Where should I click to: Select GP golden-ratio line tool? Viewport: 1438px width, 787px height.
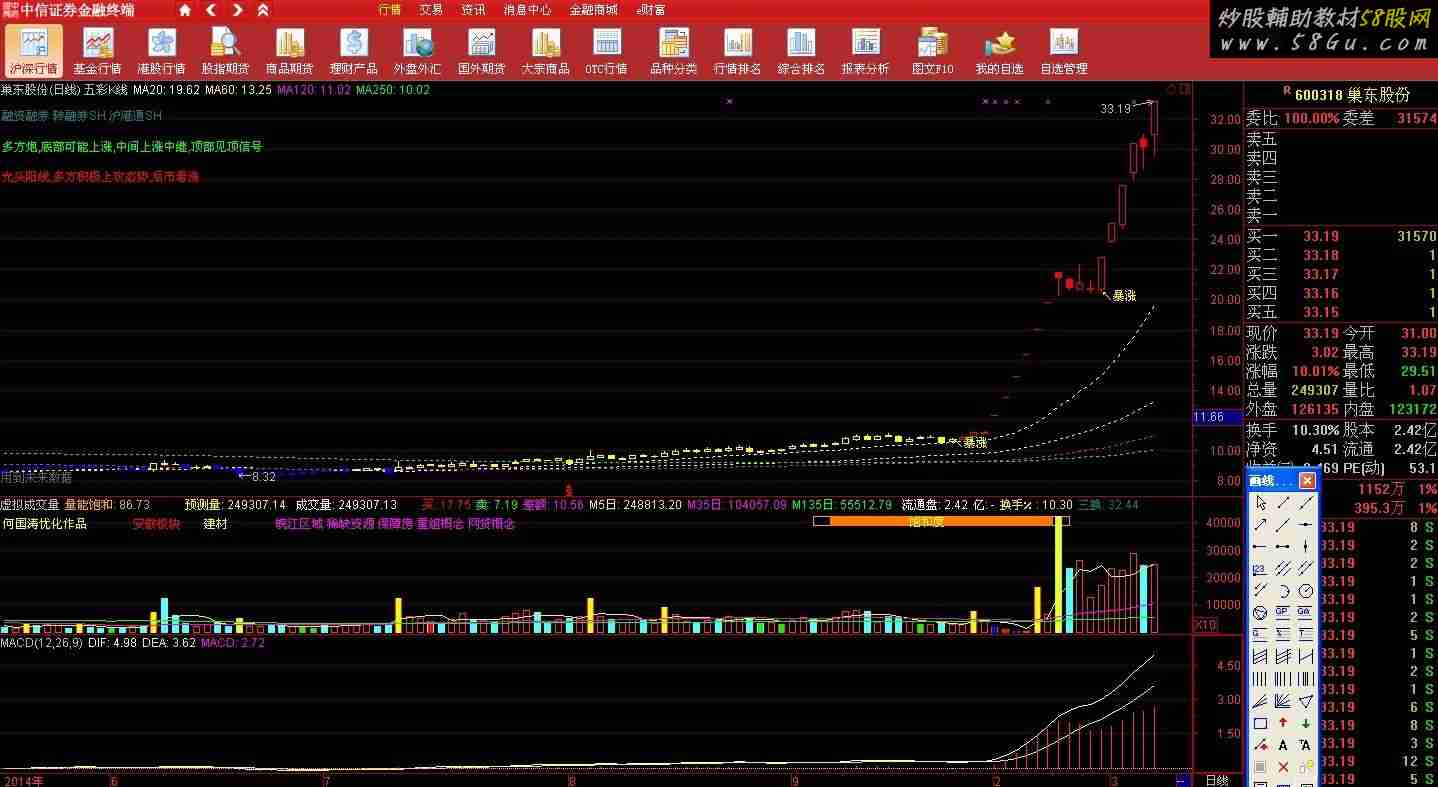(x=1282, y=611)
